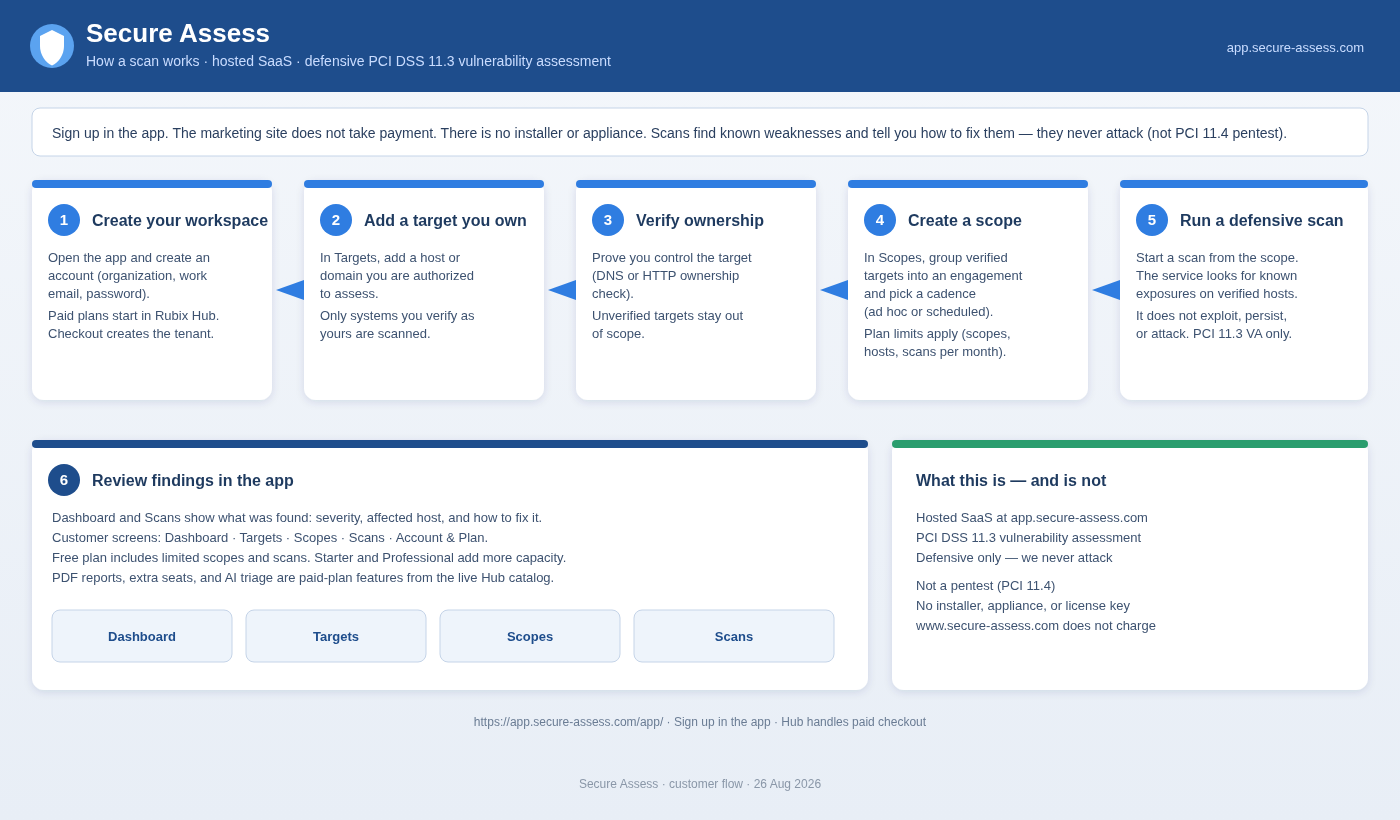Click "PCI DSS 11.3 vulnerability assessment" line in side panel
Image resolution: width=1400 pixels, height=820 pixels.
pos(1028,538)
